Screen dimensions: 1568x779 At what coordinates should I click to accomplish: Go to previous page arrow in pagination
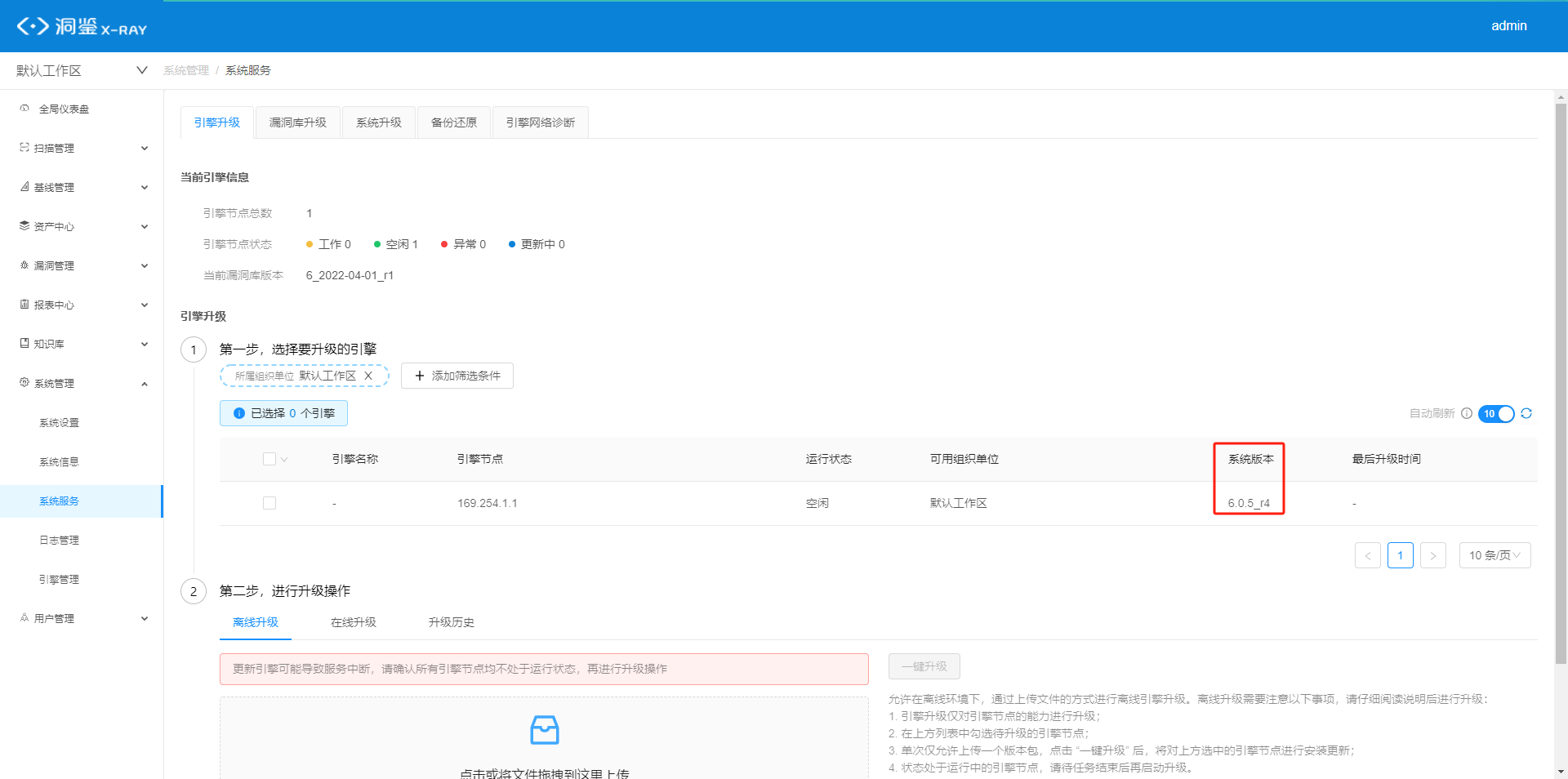click(x=1367, y=555)
